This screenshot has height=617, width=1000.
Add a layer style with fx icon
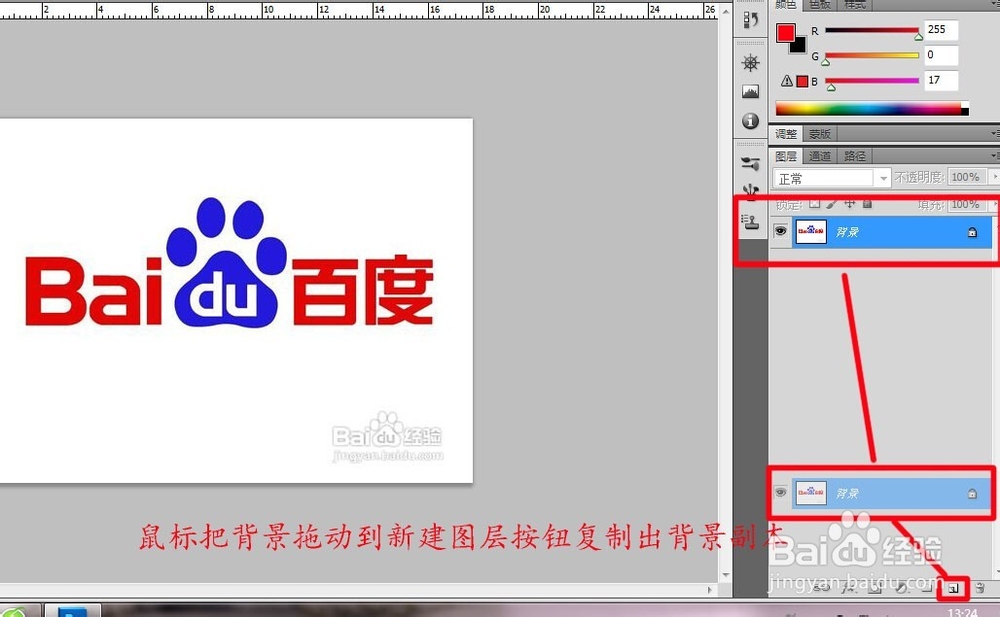pyautogui.click(x=849, y=588)
